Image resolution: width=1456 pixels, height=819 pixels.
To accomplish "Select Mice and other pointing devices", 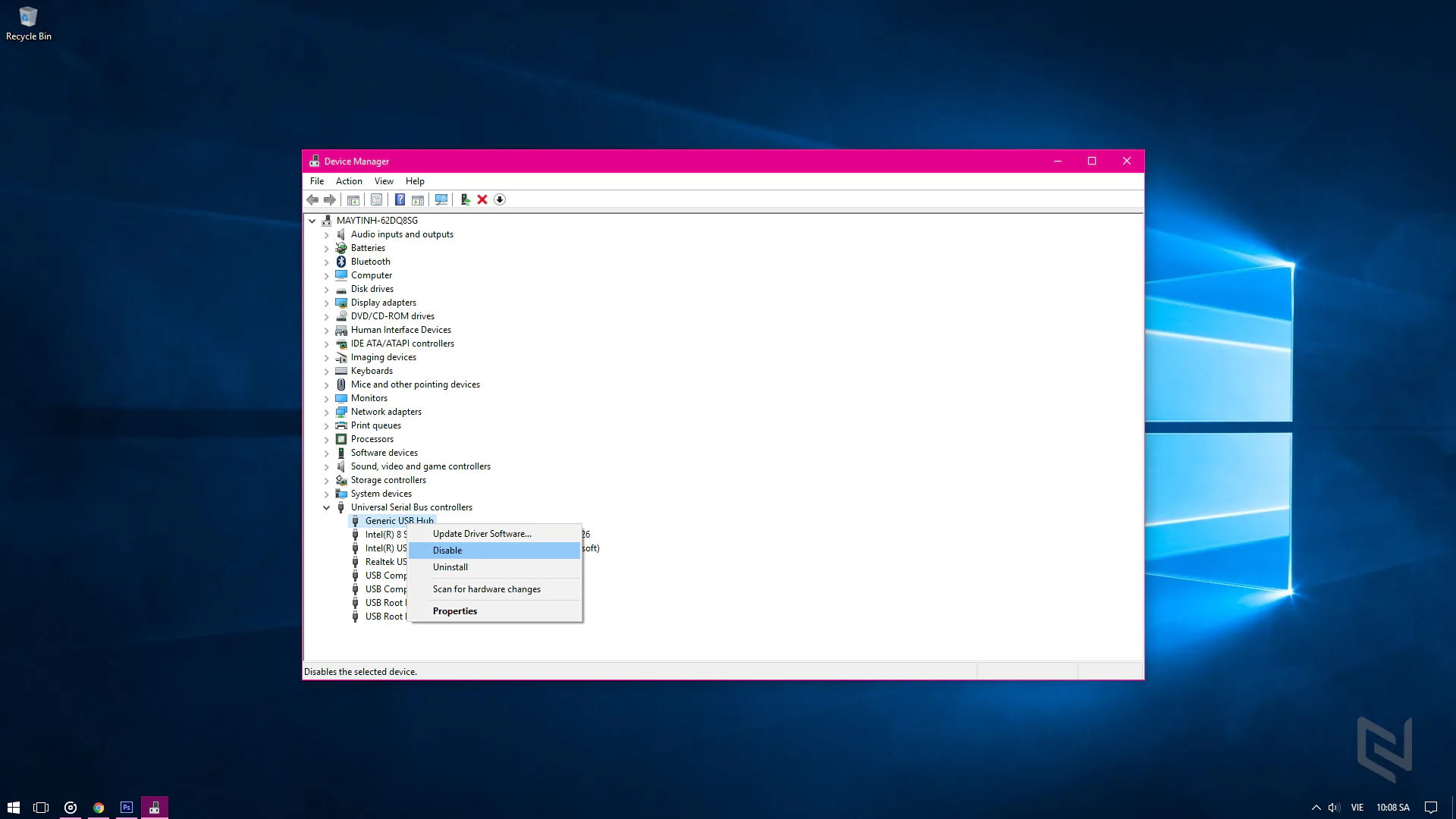I will [x=415, y=384].
